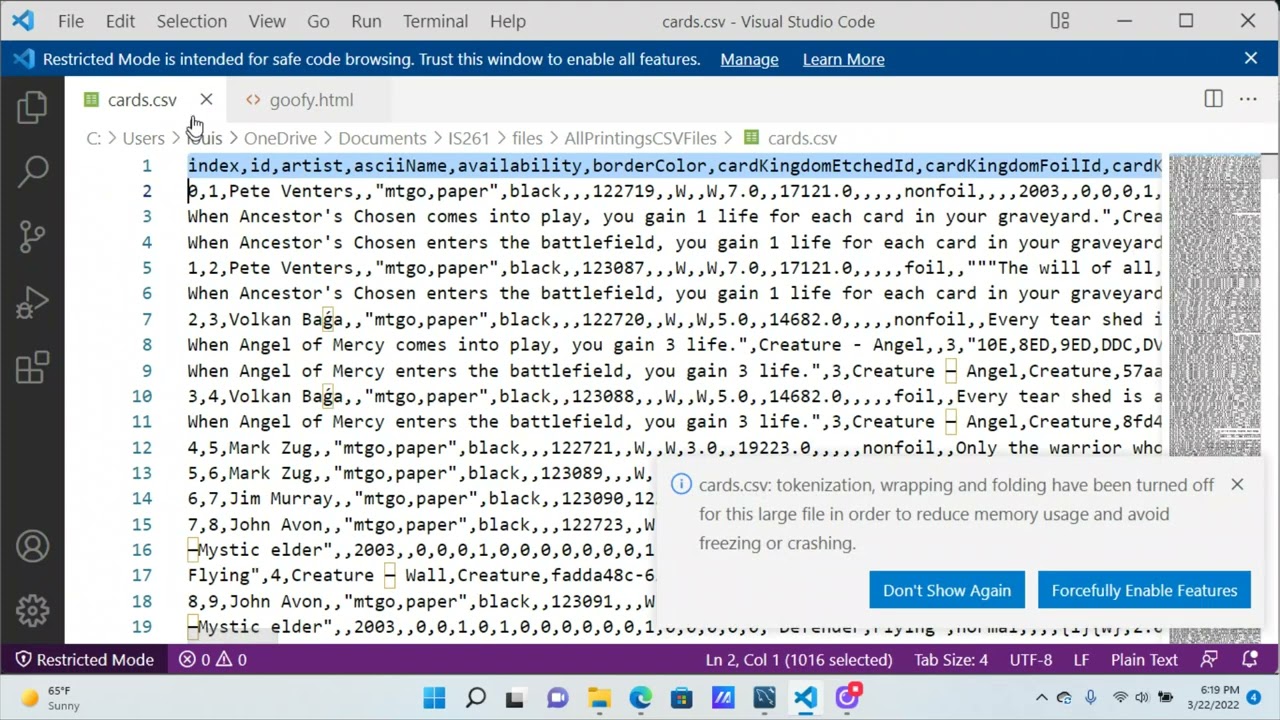Open the notifications bell in the status bar
Viewport: 1280px width, 720px height.
point(1250,660)
